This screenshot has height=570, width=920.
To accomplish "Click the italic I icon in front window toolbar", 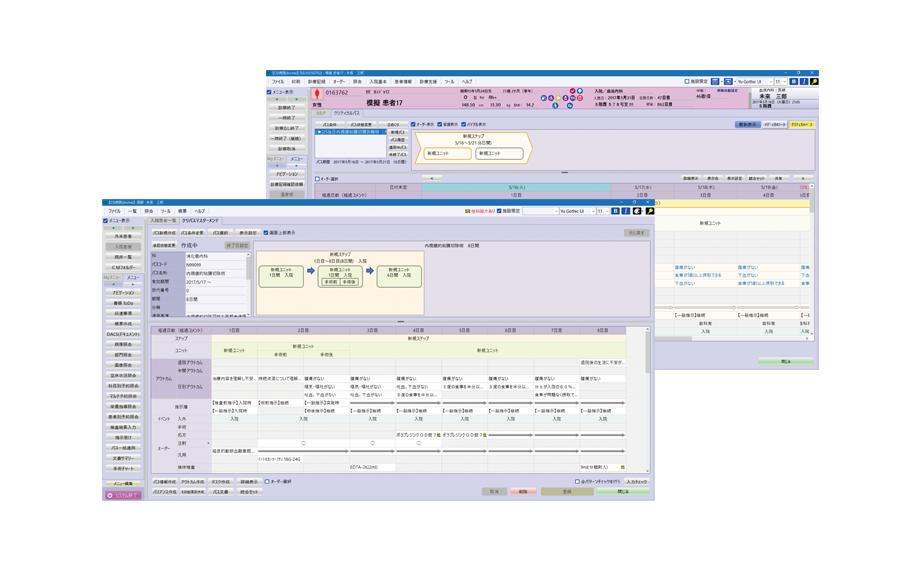I will pyautogui.click(x=625, y=212).
